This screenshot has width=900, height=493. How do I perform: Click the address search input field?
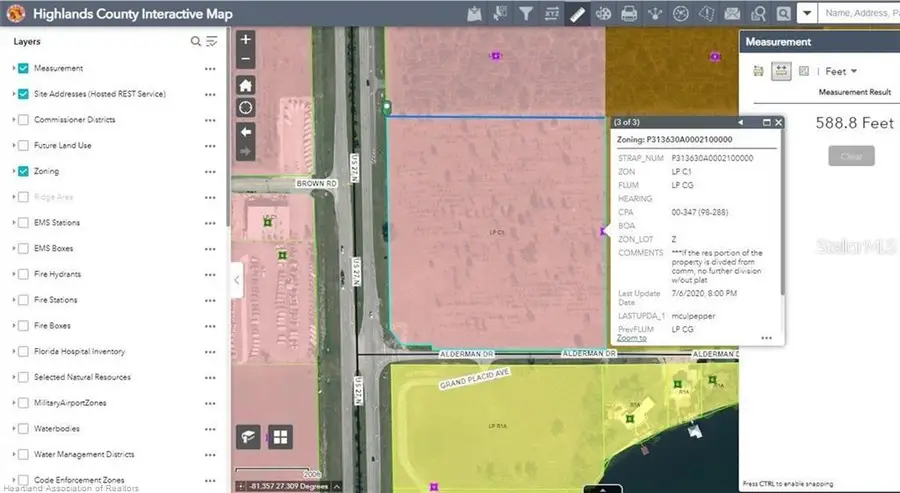tap(860, 14)
